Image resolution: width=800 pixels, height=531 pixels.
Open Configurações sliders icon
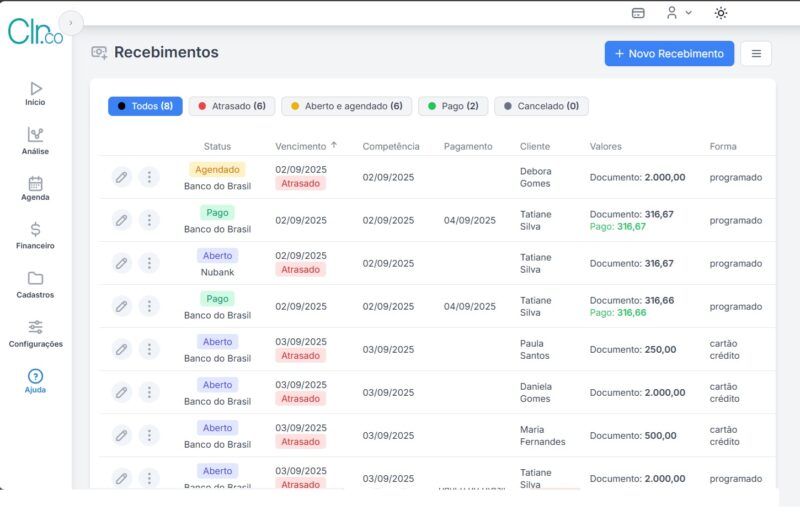click(35, 327)
